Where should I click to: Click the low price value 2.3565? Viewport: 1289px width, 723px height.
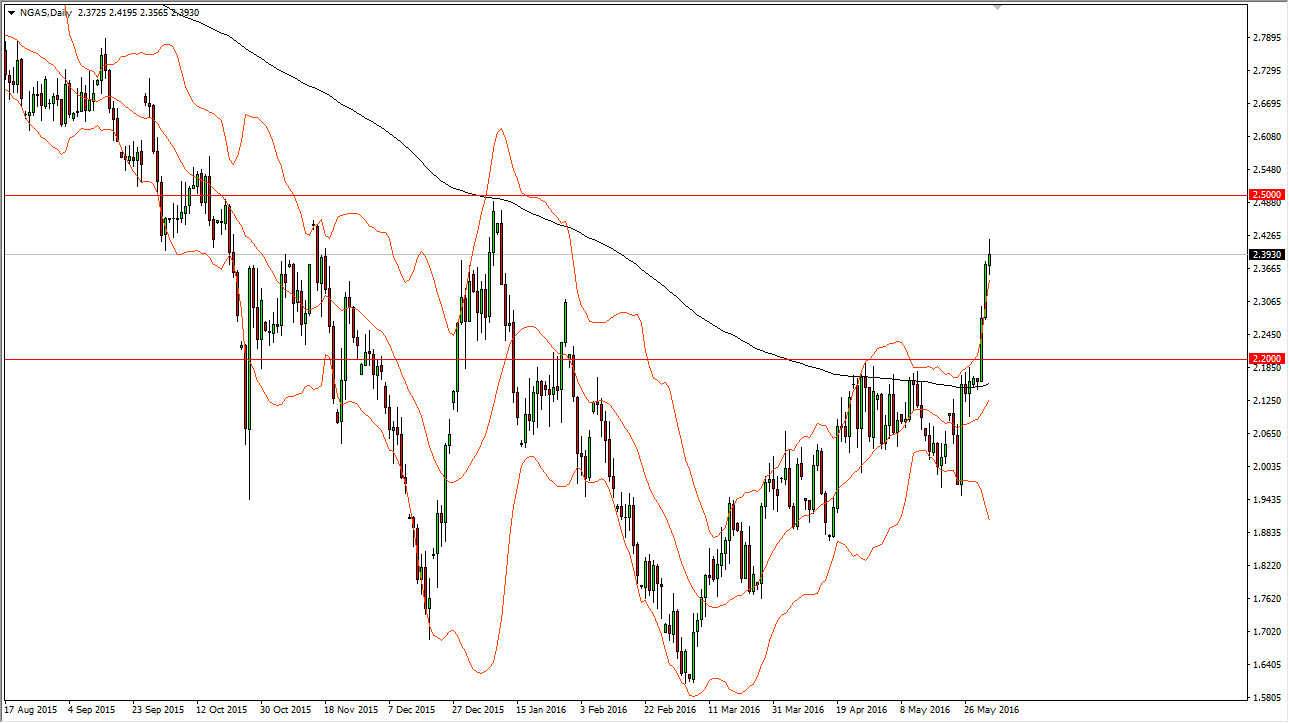pos(155,12)
